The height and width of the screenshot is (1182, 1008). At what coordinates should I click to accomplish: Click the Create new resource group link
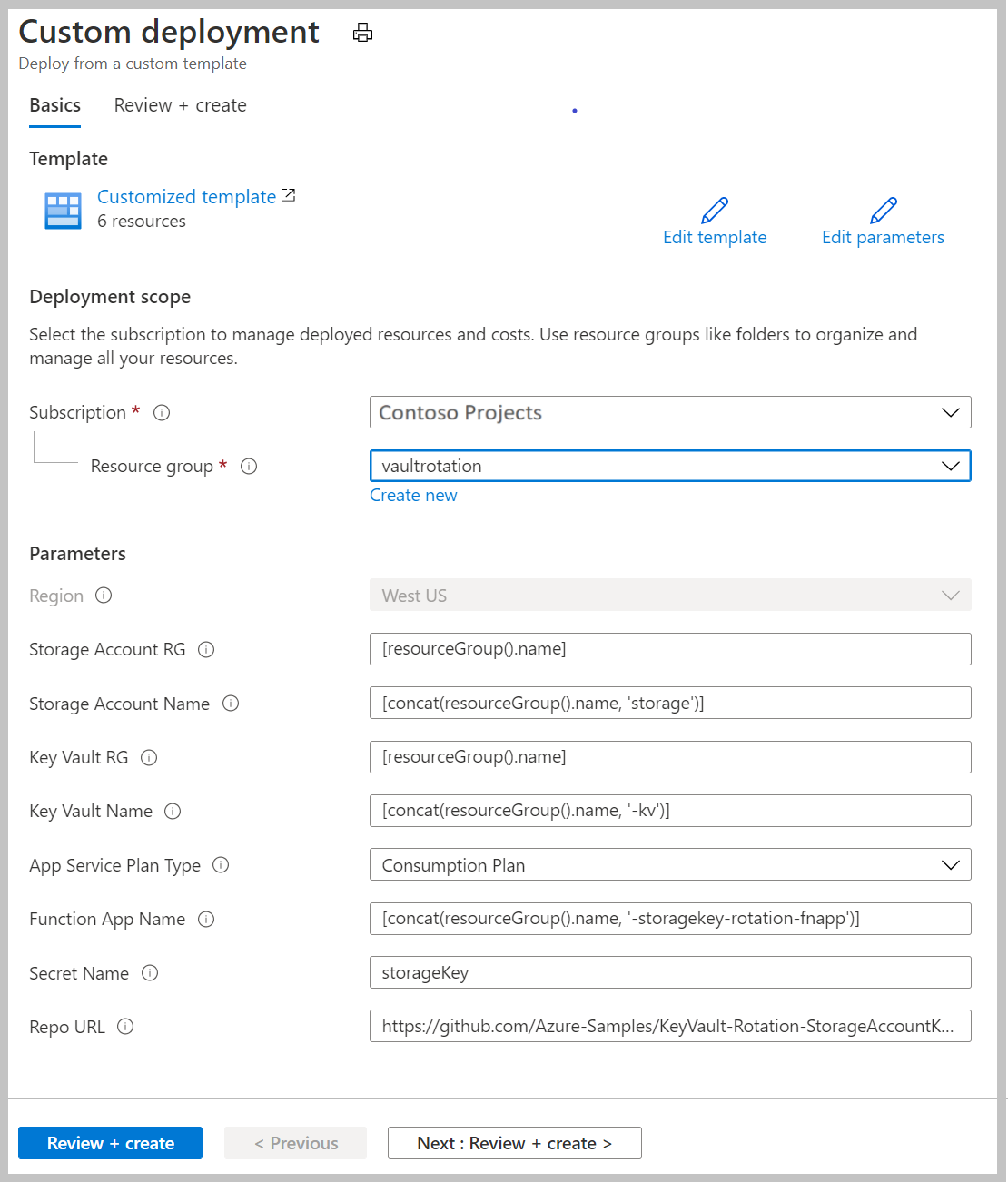click(x=413, y=495)
